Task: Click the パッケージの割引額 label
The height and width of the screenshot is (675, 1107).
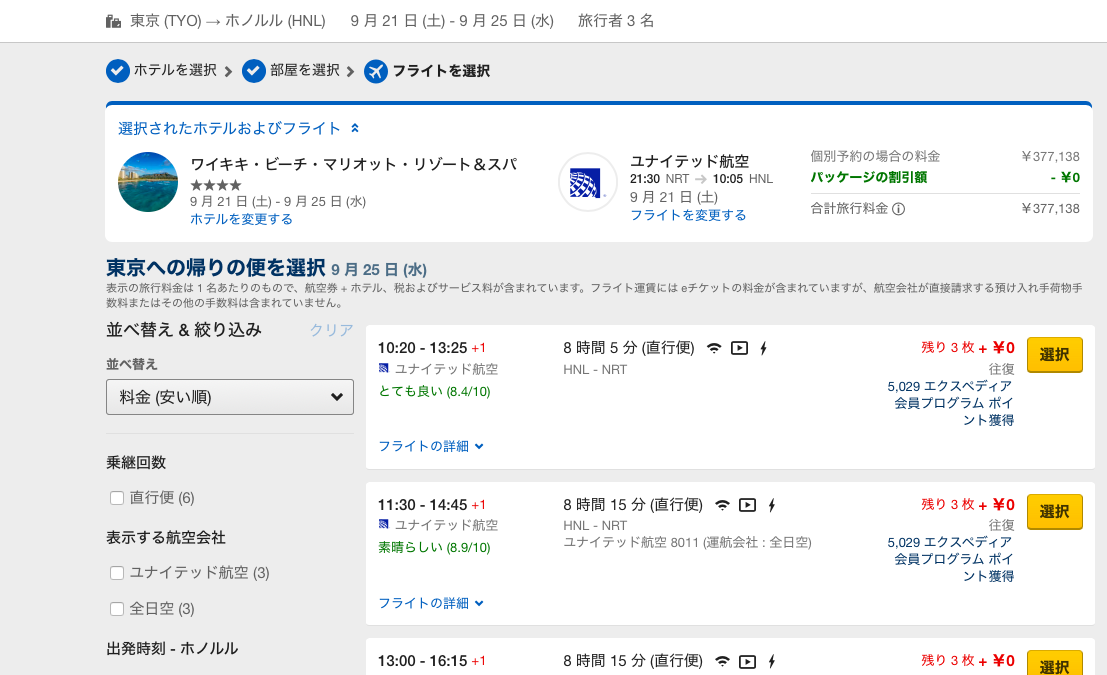Action: pos(869,177)
